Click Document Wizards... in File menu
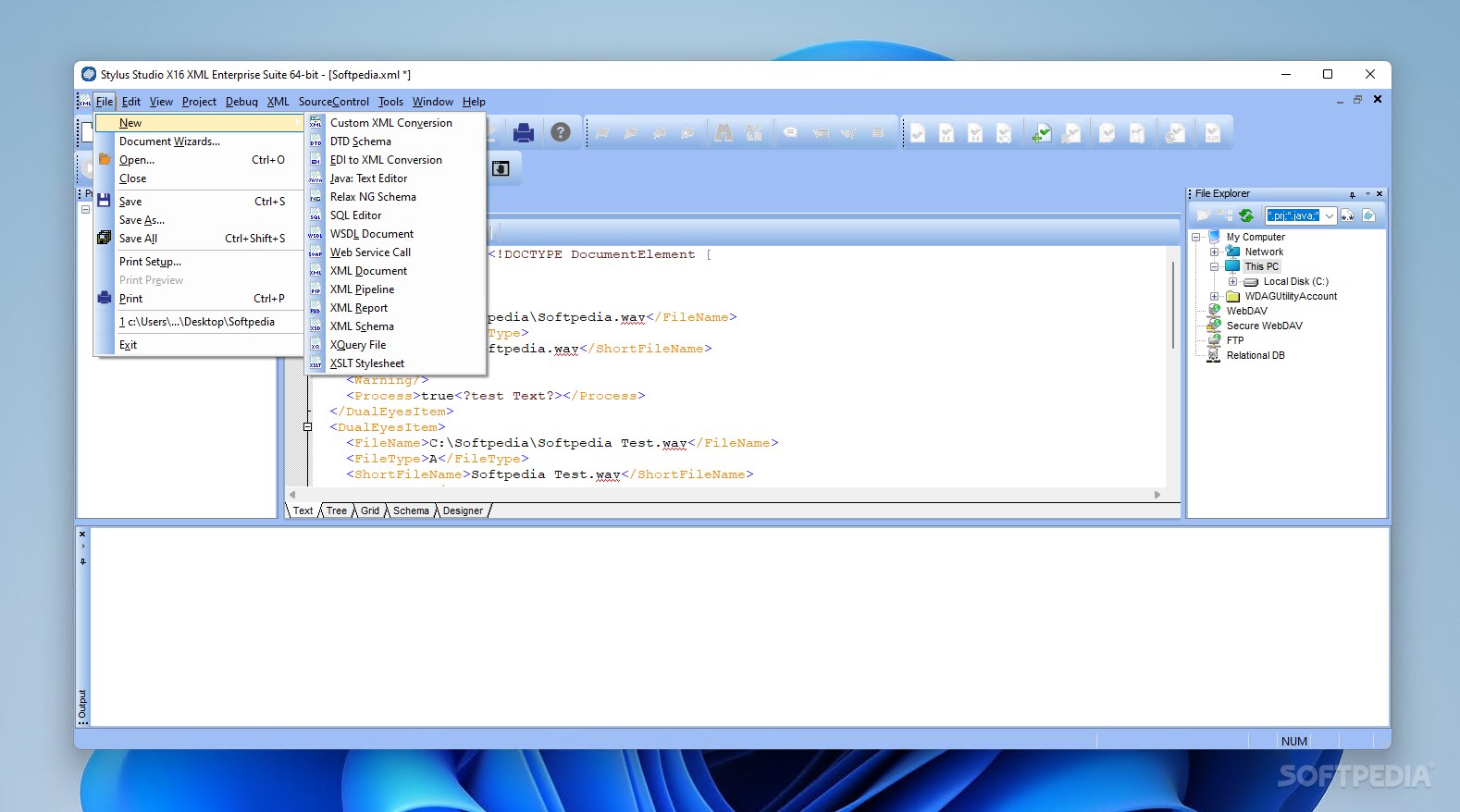1460x812 pixels. point(169,141)
